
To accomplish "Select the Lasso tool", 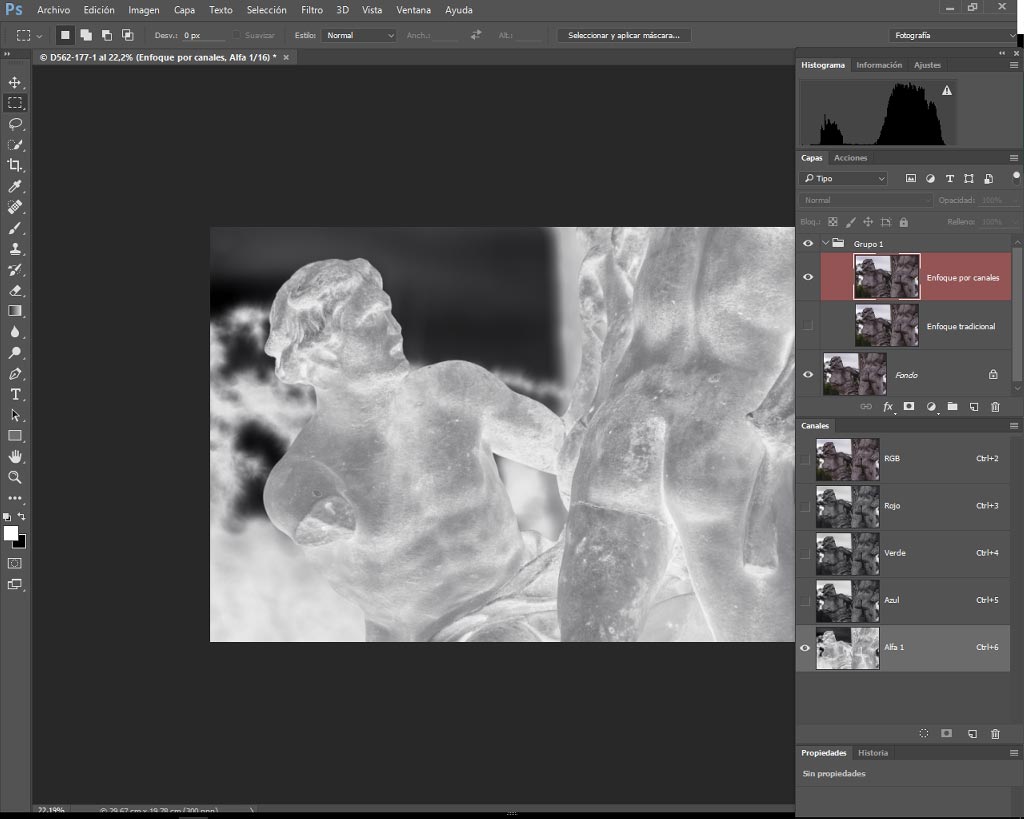I will click(x=15, y=123).
